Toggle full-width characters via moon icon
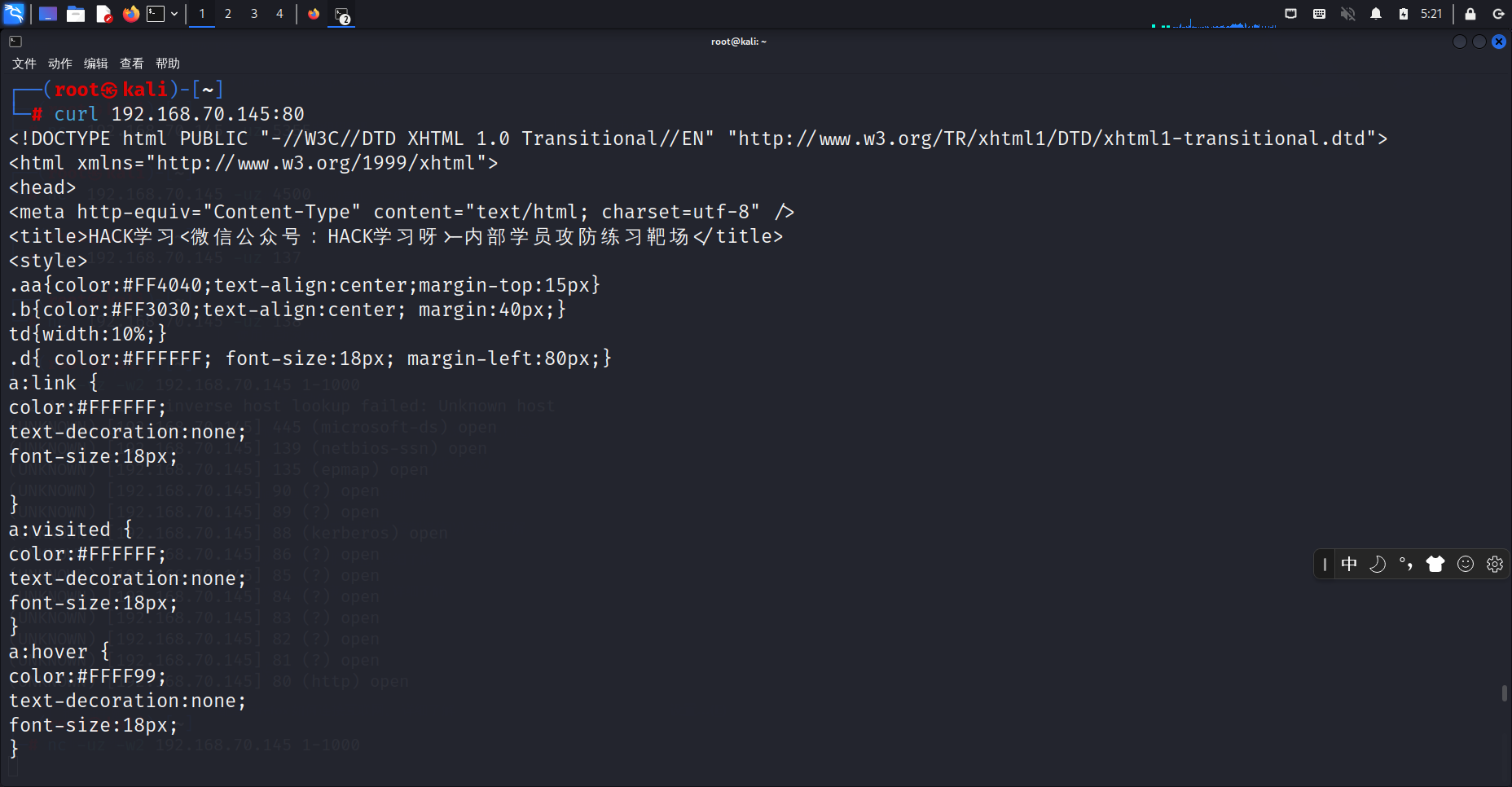1512x787 pixels. [x=1378, y=564]
